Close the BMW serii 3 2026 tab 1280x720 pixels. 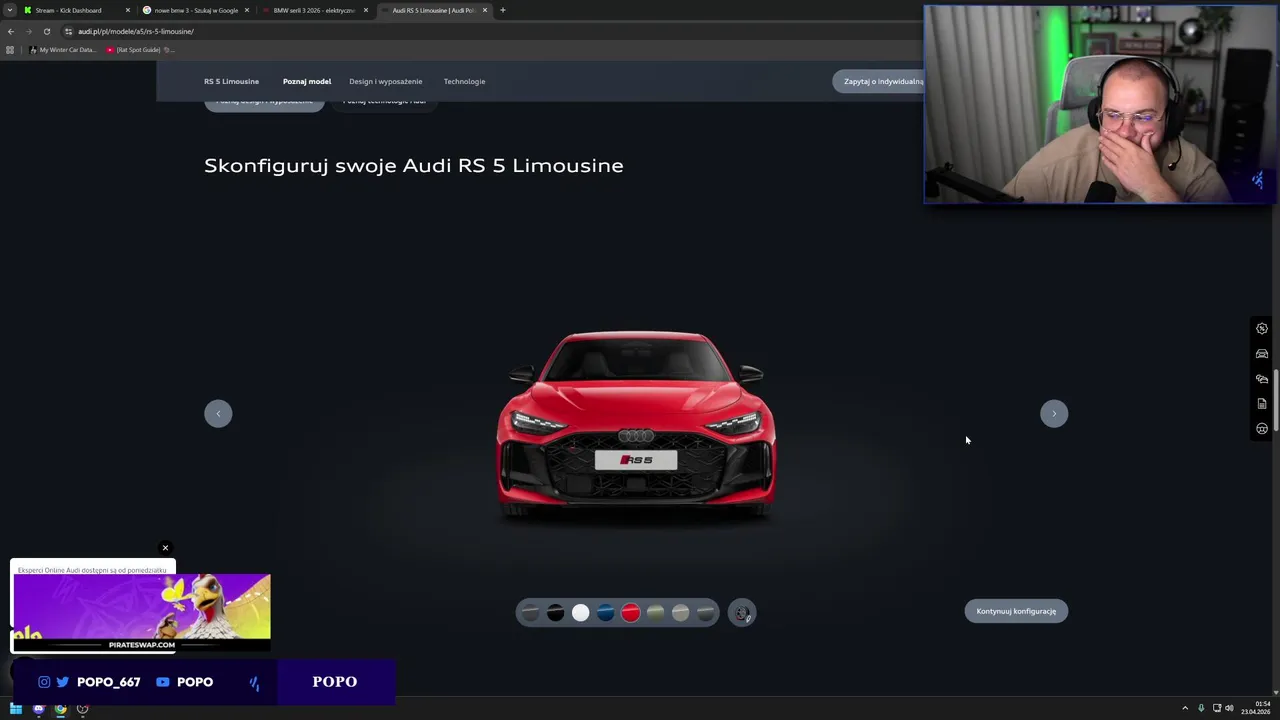point(366,10)
